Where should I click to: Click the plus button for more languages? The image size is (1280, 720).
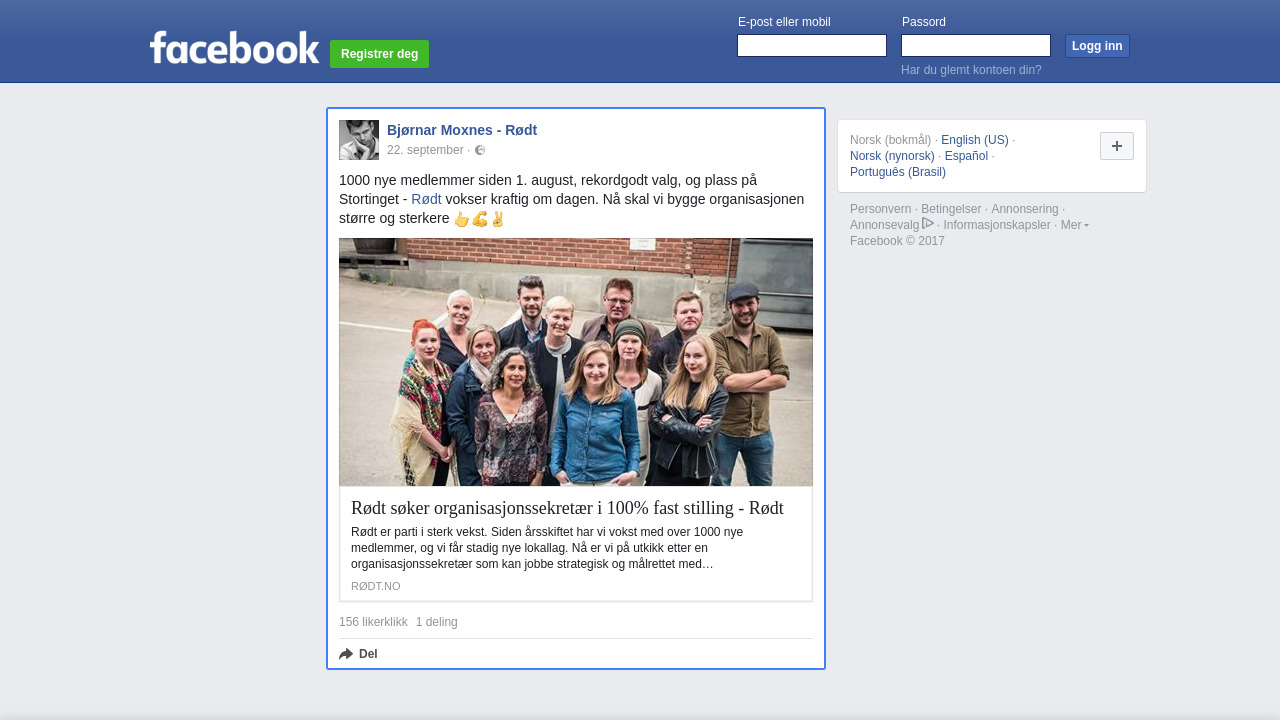[1117, 146]
